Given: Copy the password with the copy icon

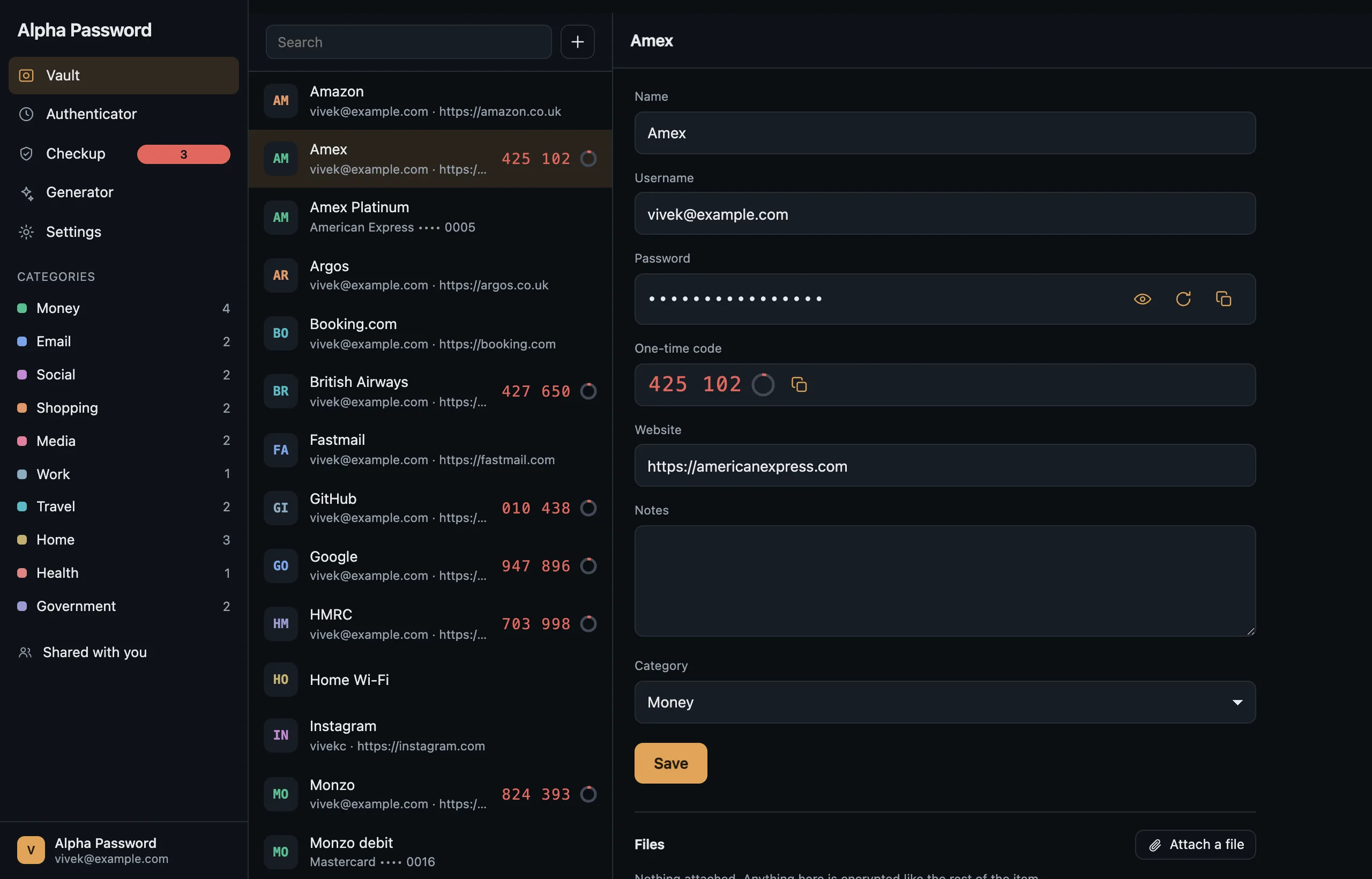Looking at the screenshot, I should [x=1223, y=299].
